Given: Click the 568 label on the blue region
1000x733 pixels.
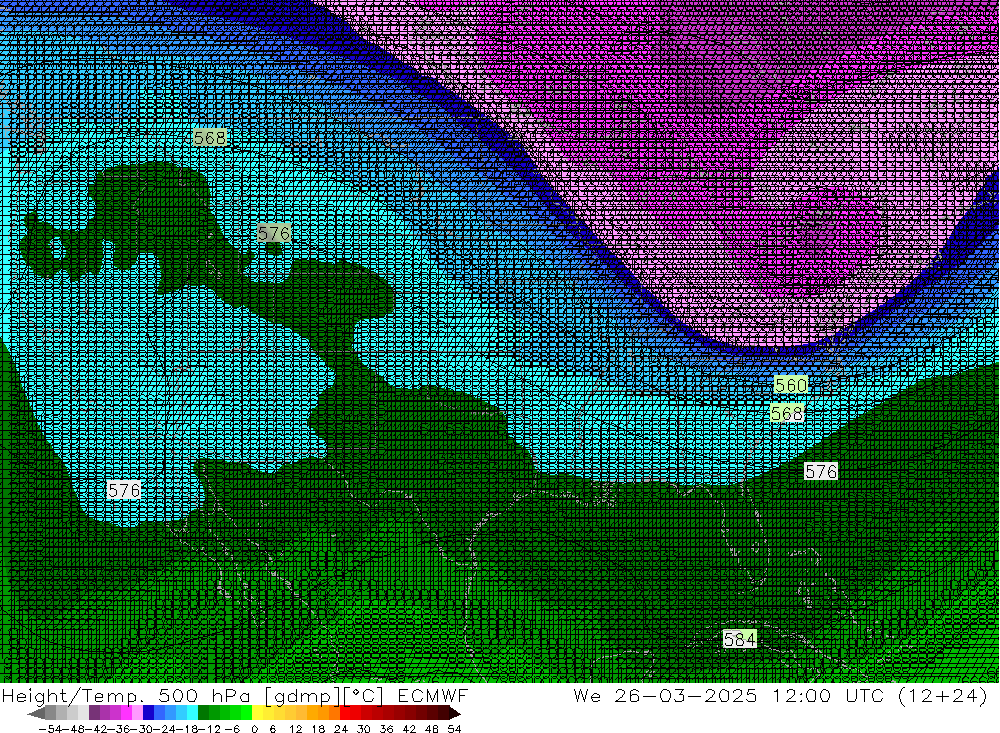Looking at the screenshot, I should (210, 138).
